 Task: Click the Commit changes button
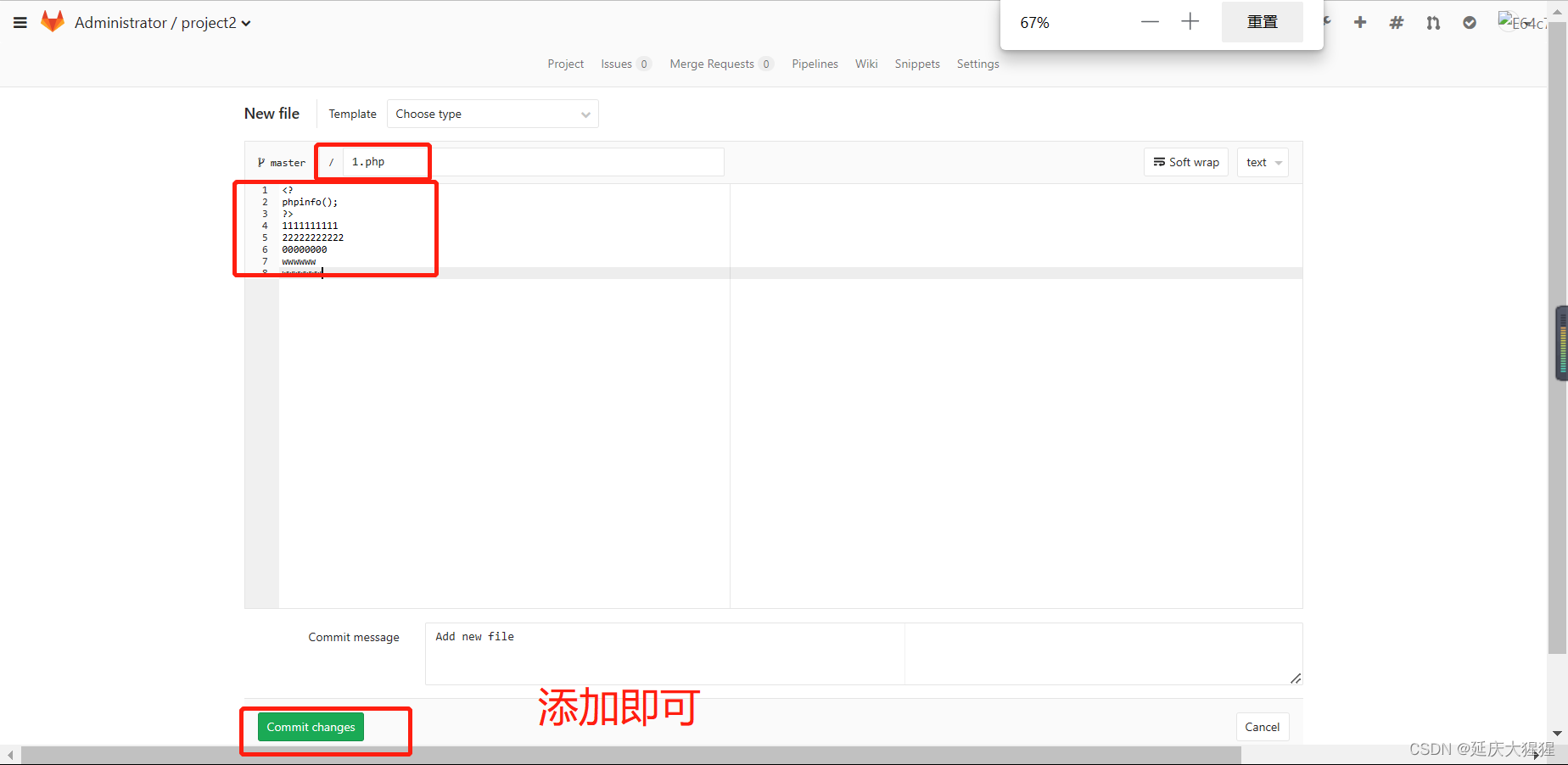point(311,727)
